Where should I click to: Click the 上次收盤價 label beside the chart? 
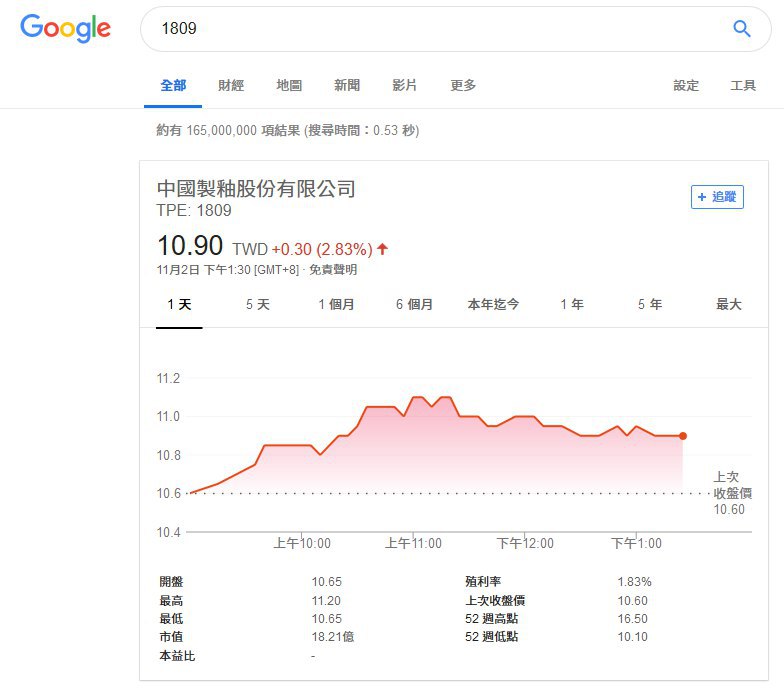pyautogui.click(x=732, y=485)
